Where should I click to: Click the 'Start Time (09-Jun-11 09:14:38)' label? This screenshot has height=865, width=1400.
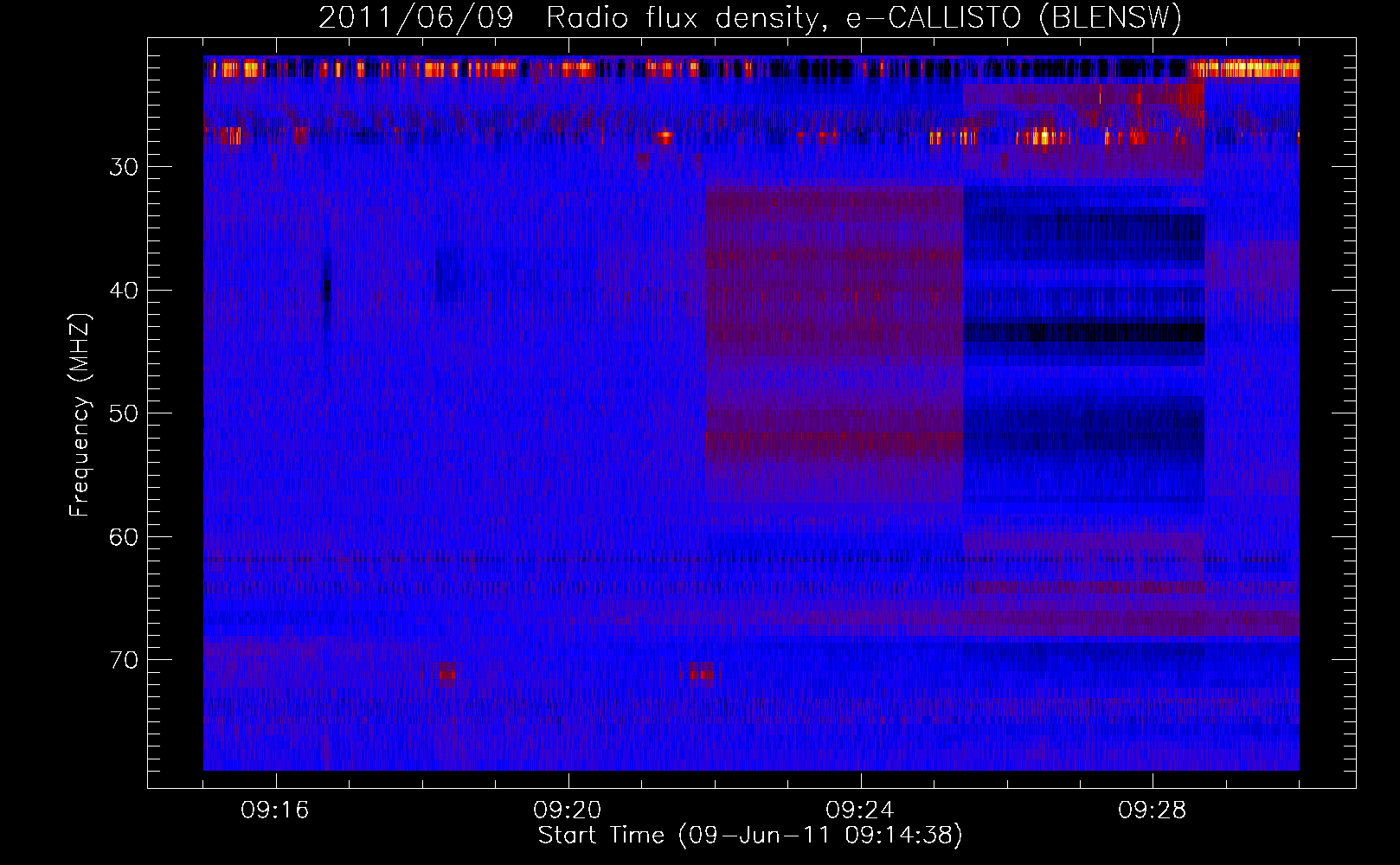coord(750,836)
